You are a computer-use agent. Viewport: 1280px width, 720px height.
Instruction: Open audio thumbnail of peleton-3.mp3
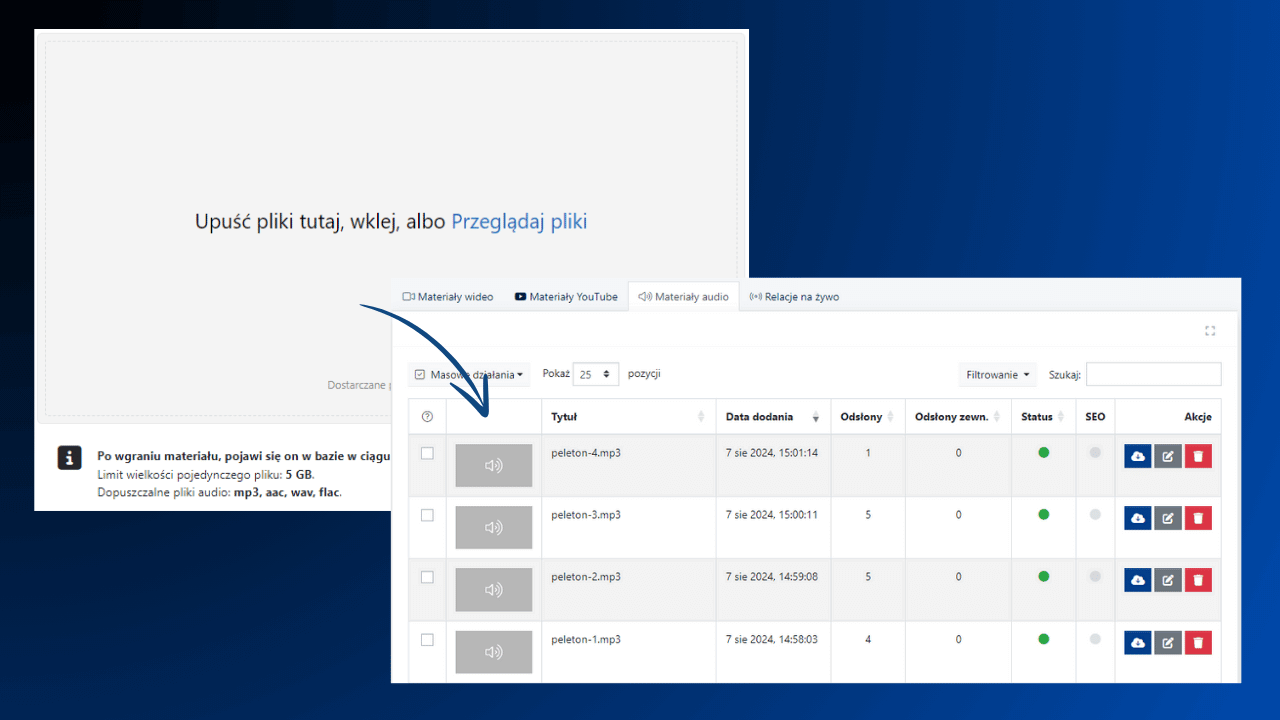(x=493, y=527)
